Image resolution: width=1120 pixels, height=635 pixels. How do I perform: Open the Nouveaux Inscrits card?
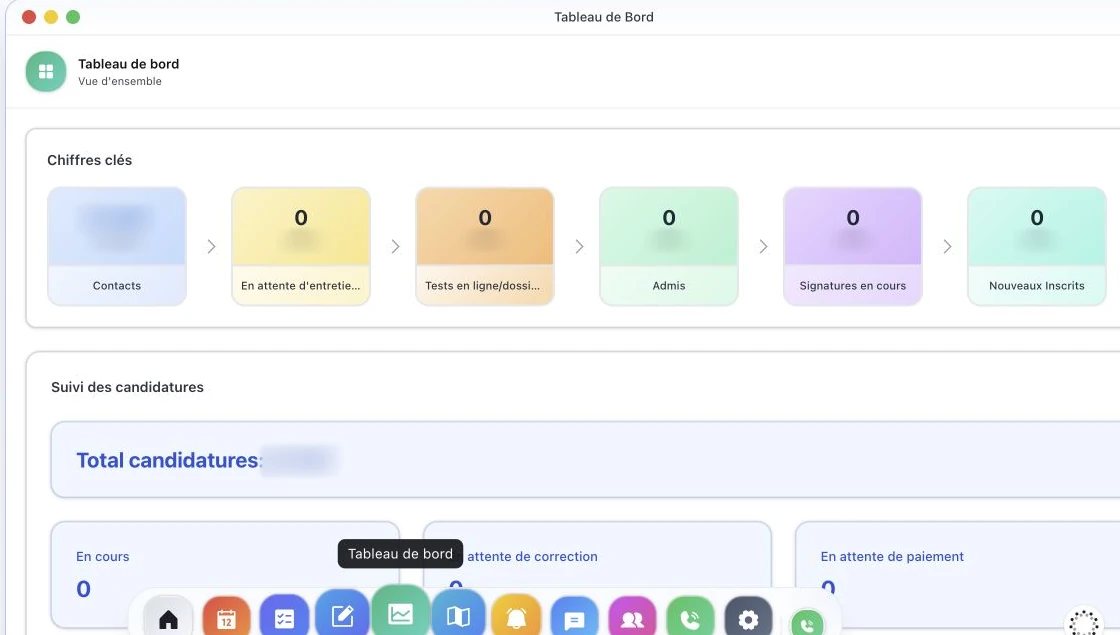pyautogui.click(x=1036, y=246)
